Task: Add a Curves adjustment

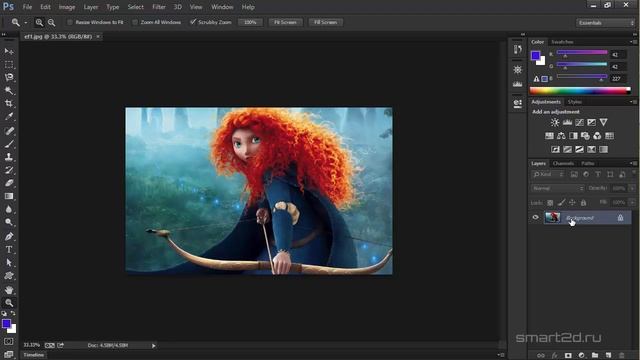Action: pos(579,122)
